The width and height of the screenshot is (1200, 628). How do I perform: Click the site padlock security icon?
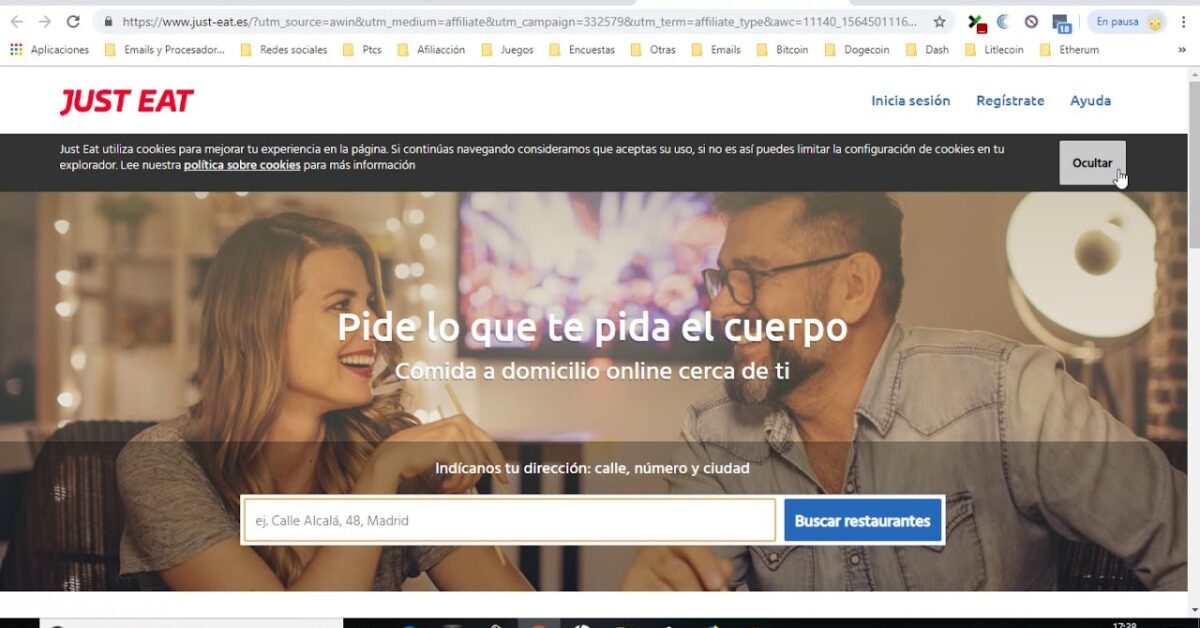[108, 21]
